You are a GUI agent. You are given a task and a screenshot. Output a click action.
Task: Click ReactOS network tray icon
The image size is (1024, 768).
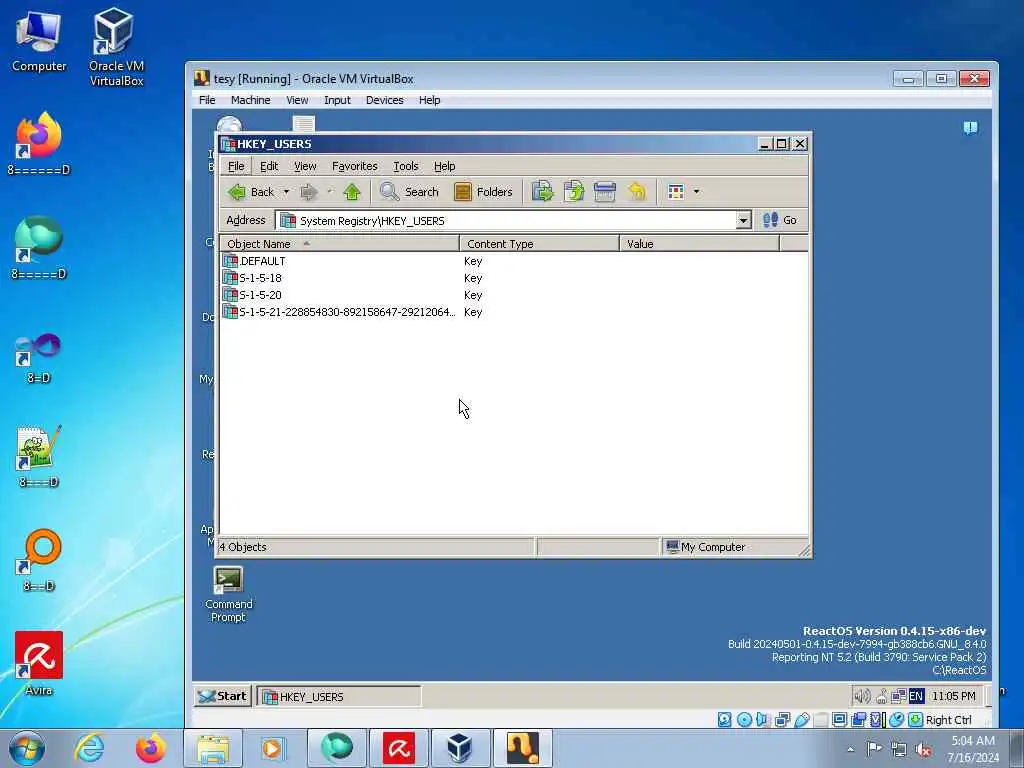tap(899, 696)
